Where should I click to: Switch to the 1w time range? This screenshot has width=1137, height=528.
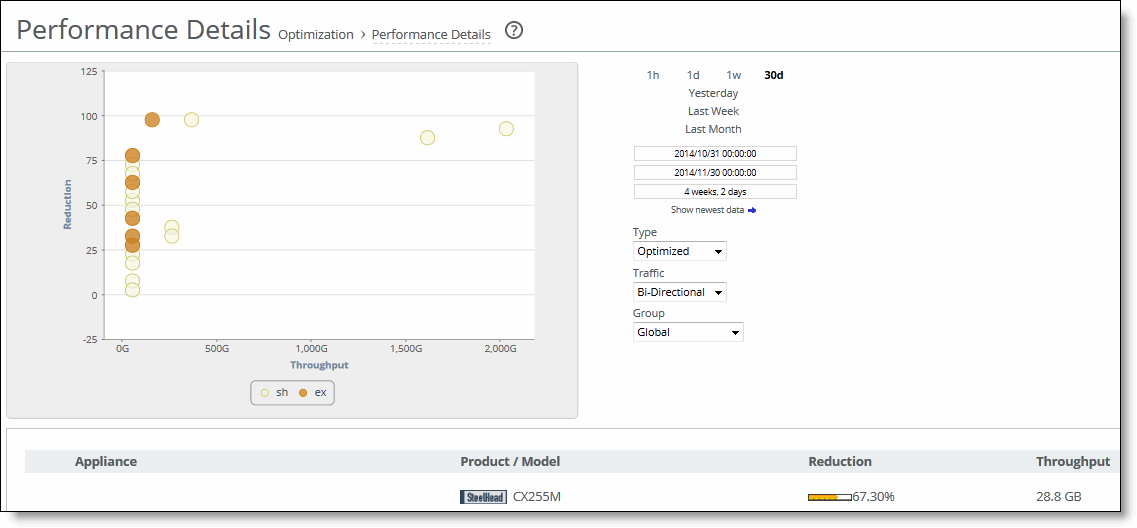pos(733,75)
